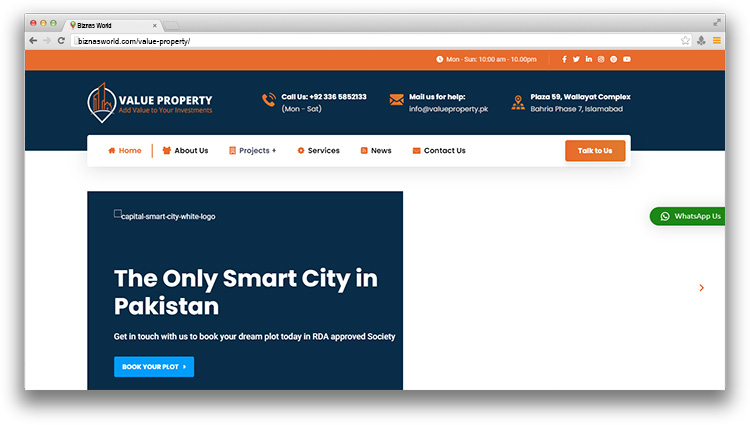Screen dimensions: 750x425
Task: Advance the slider with the next arrow
Action: pos(701,288)
